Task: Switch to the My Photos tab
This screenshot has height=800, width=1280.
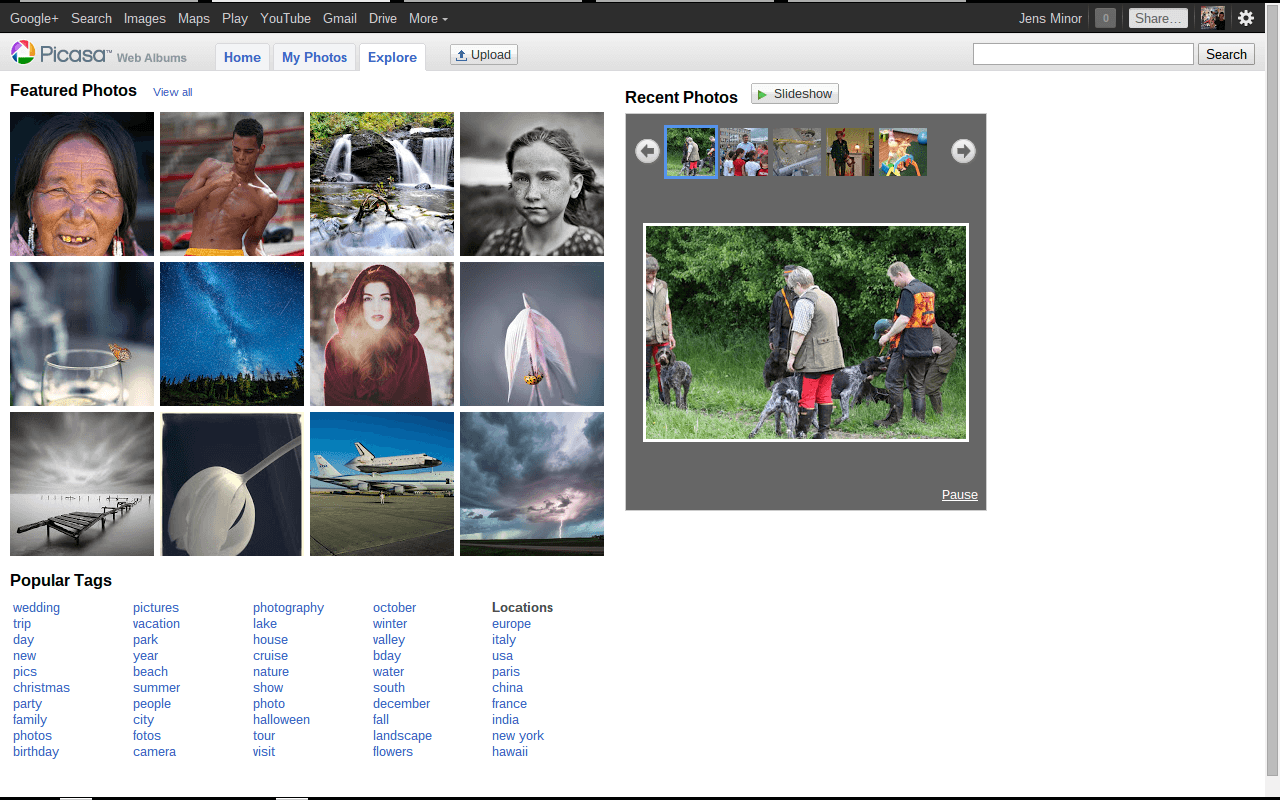Action: 314,57
